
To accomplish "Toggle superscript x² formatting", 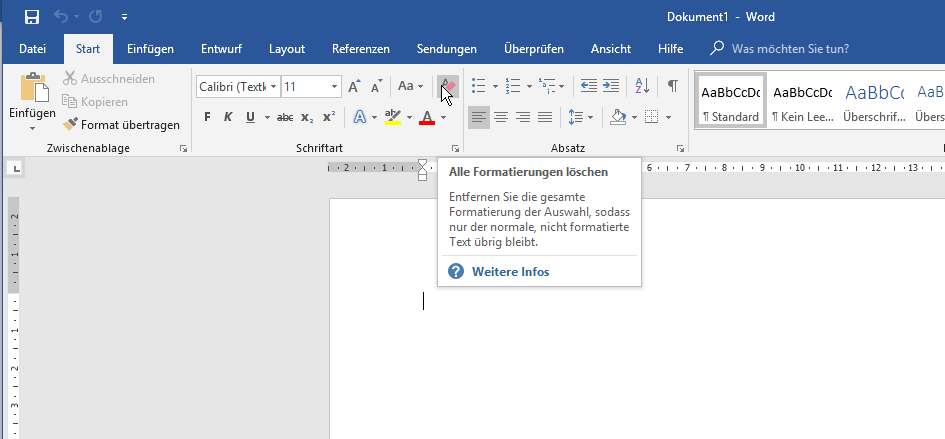I will point(328,117).
